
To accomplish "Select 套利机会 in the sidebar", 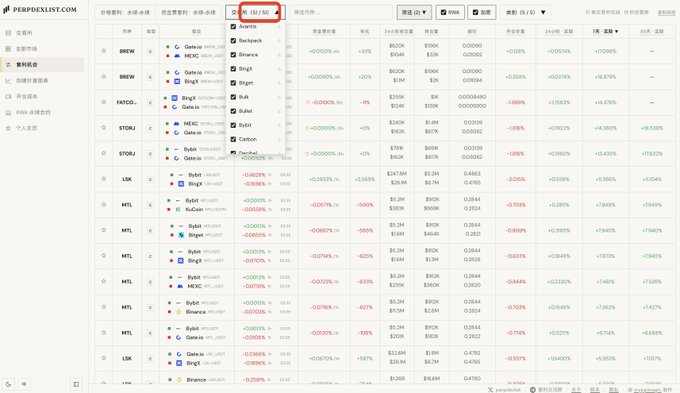I will (x=42, y=64).
